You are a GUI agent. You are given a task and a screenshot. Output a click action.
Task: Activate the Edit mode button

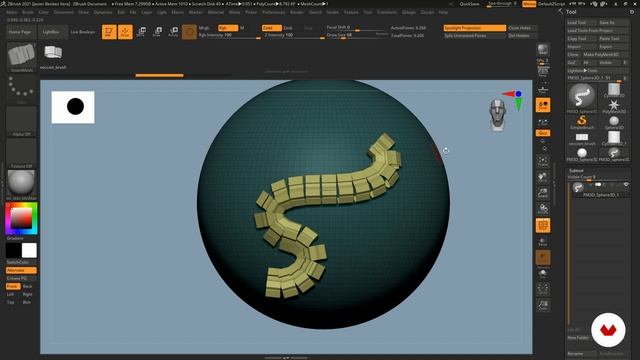[109, 32]
